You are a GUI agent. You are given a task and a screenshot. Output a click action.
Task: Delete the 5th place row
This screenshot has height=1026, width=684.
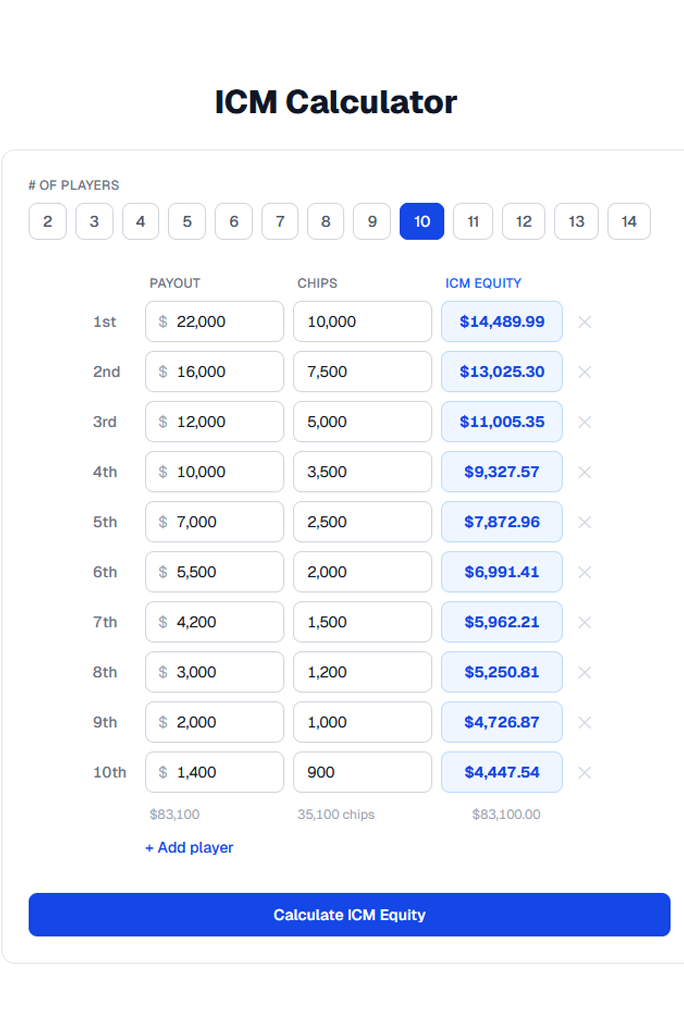click(585, 522)
